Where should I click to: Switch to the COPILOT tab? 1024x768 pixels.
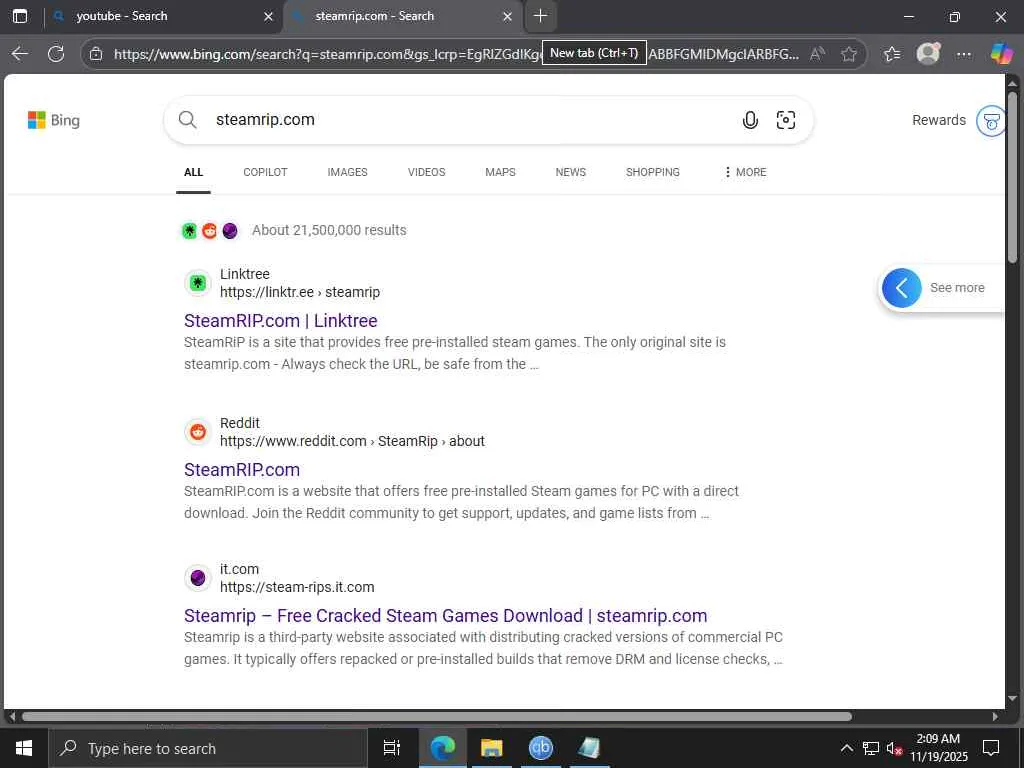click(265, 172)
